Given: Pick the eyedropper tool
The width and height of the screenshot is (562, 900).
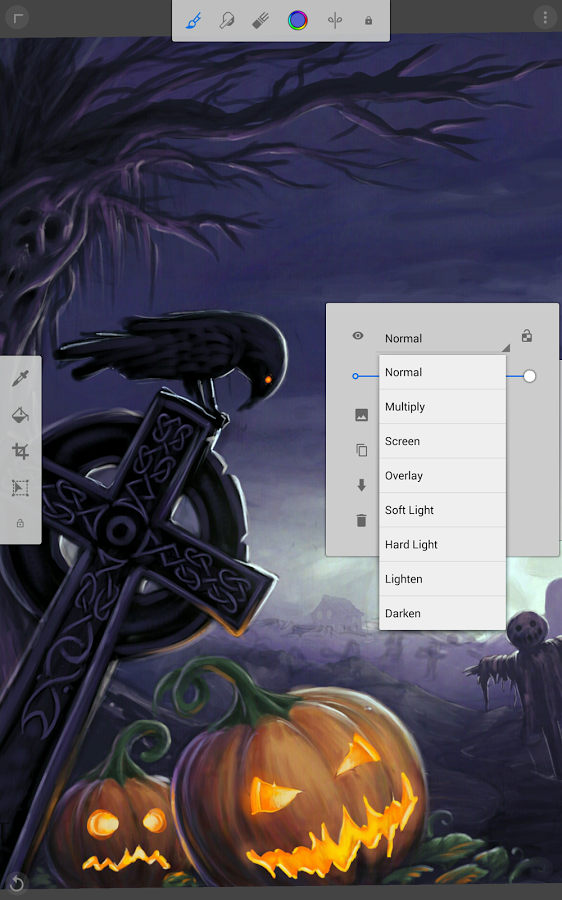Looking at the screenshot, I should pyautogui.click(x=20, y=379).
